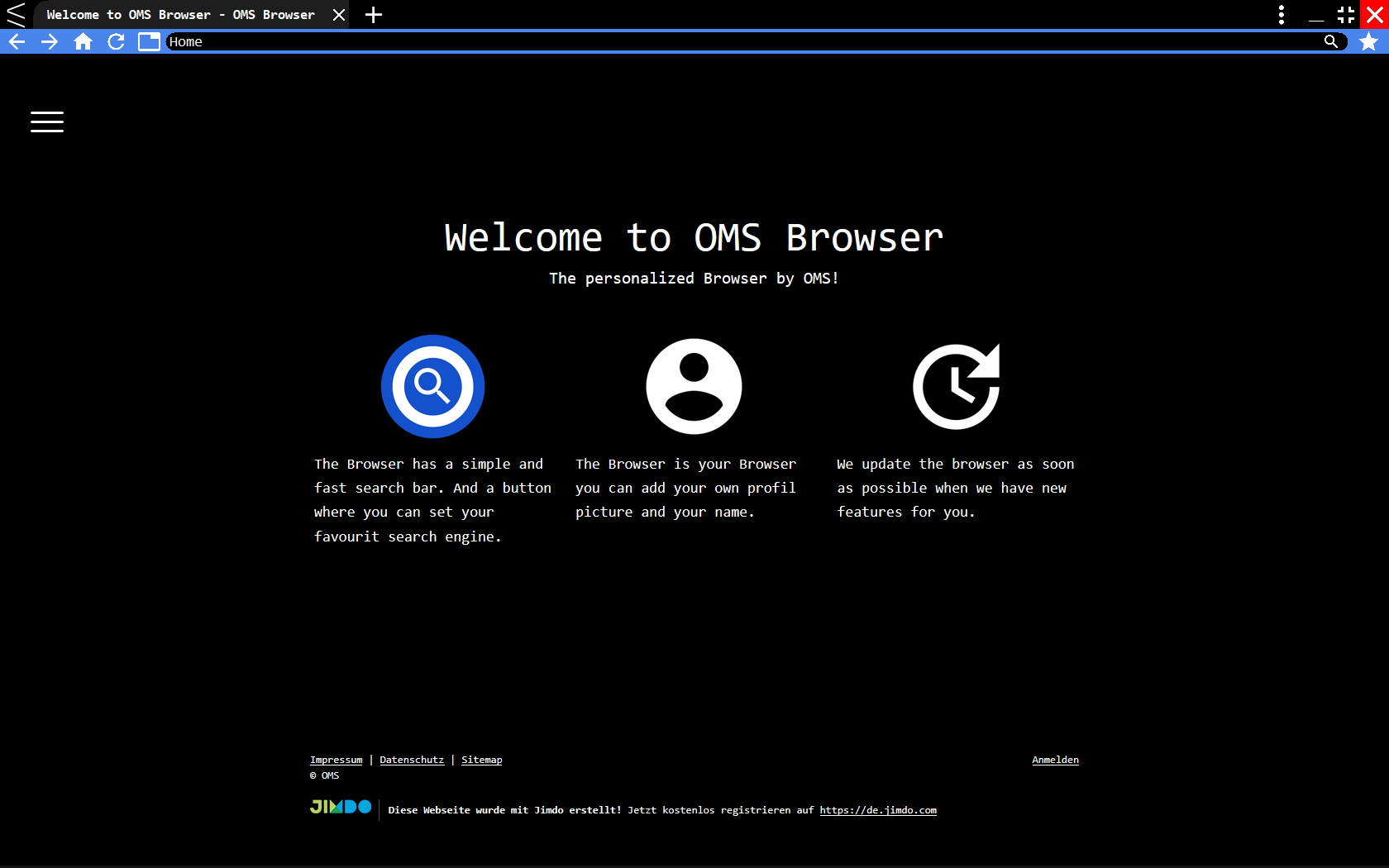Screen dimensions: 1389x868
Task: Click the back navigation arrow
Action: pyautogui.click(x=17, y=41)
